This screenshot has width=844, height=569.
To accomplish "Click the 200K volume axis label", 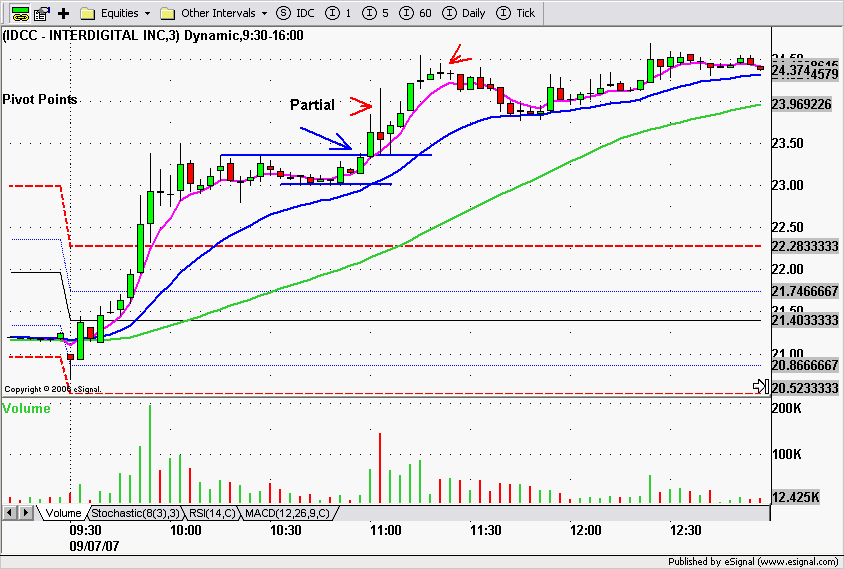I will click(x=786, y=409).
